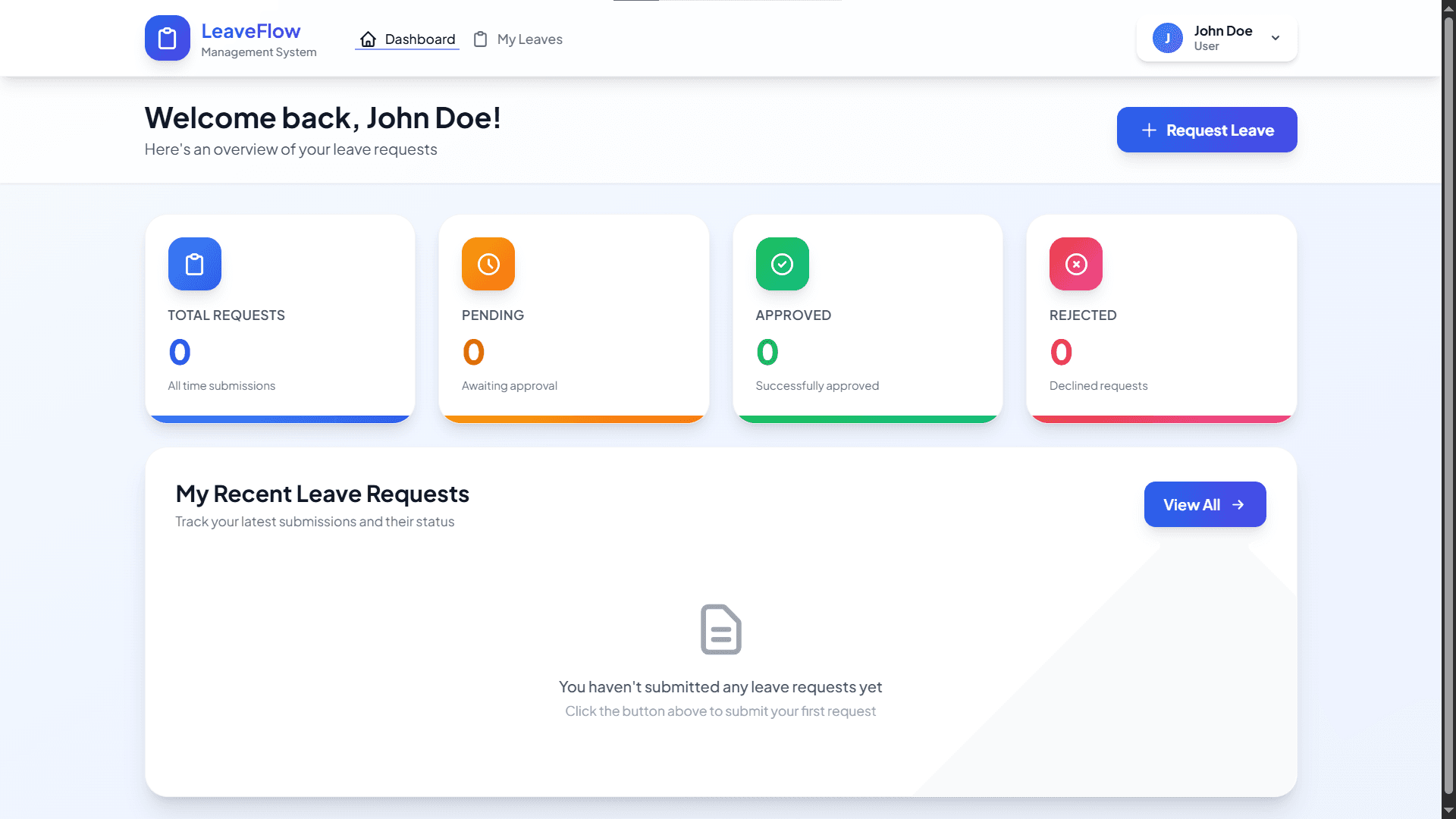This screenshot has width=1456, height=819.
Task: Click the PENDING label
Action: 493,315
